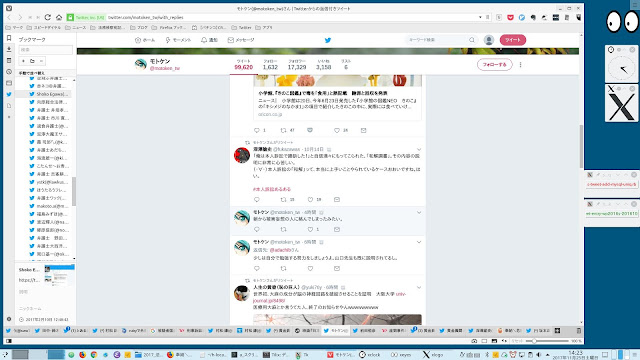Screen dimensions: 640x360
Task: Open the ニュース bookmarks bar folder
Action: [x=76, y=28]
